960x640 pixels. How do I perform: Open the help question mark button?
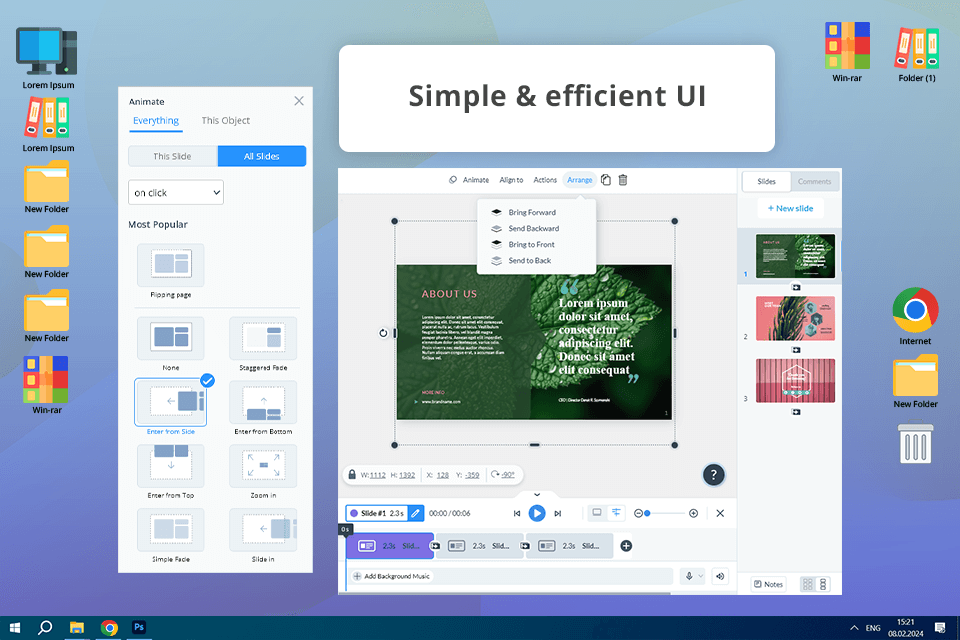(713, 475)
